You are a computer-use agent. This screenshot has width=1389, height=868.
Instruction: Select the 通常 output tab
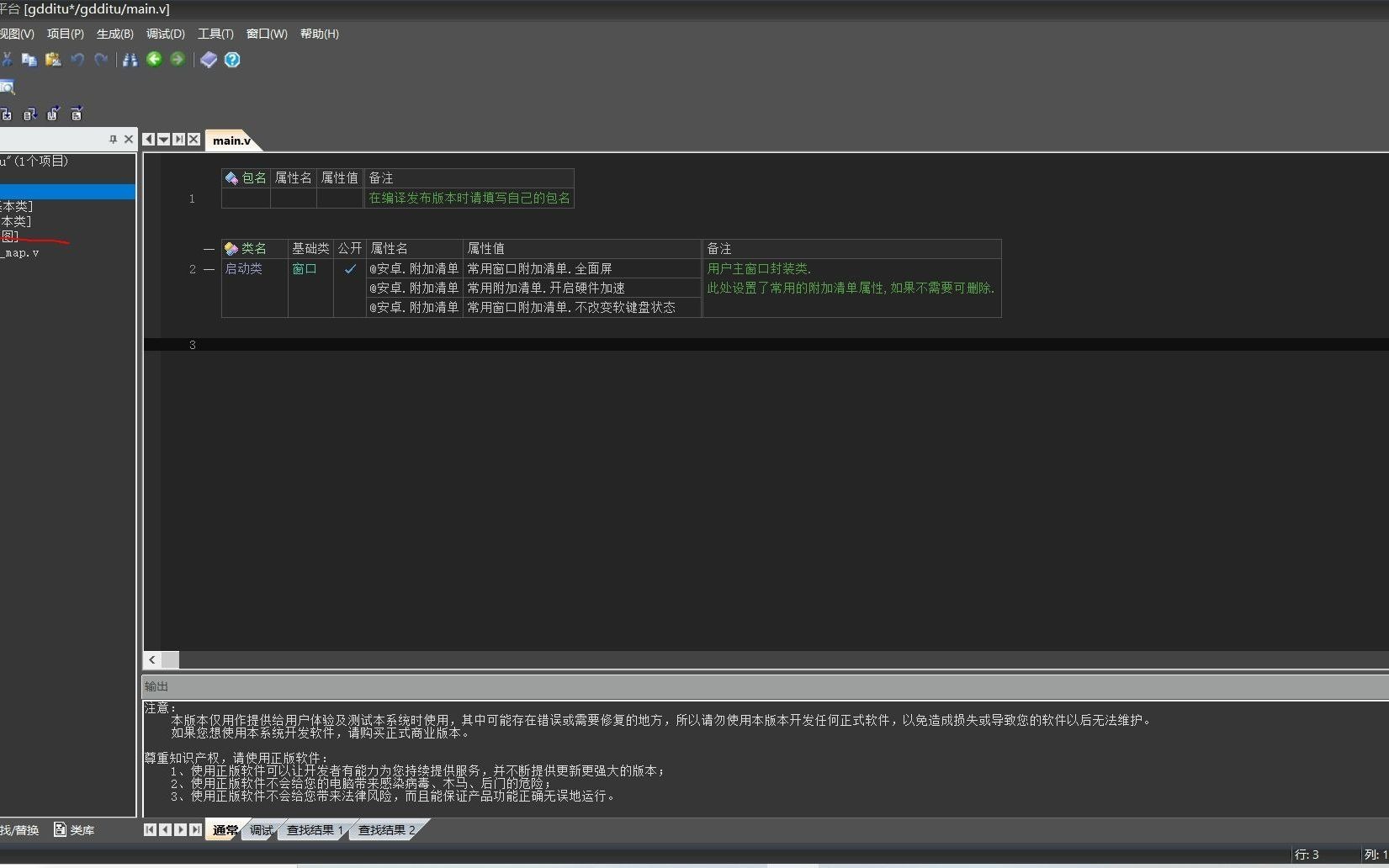click(x=225, y=830)
